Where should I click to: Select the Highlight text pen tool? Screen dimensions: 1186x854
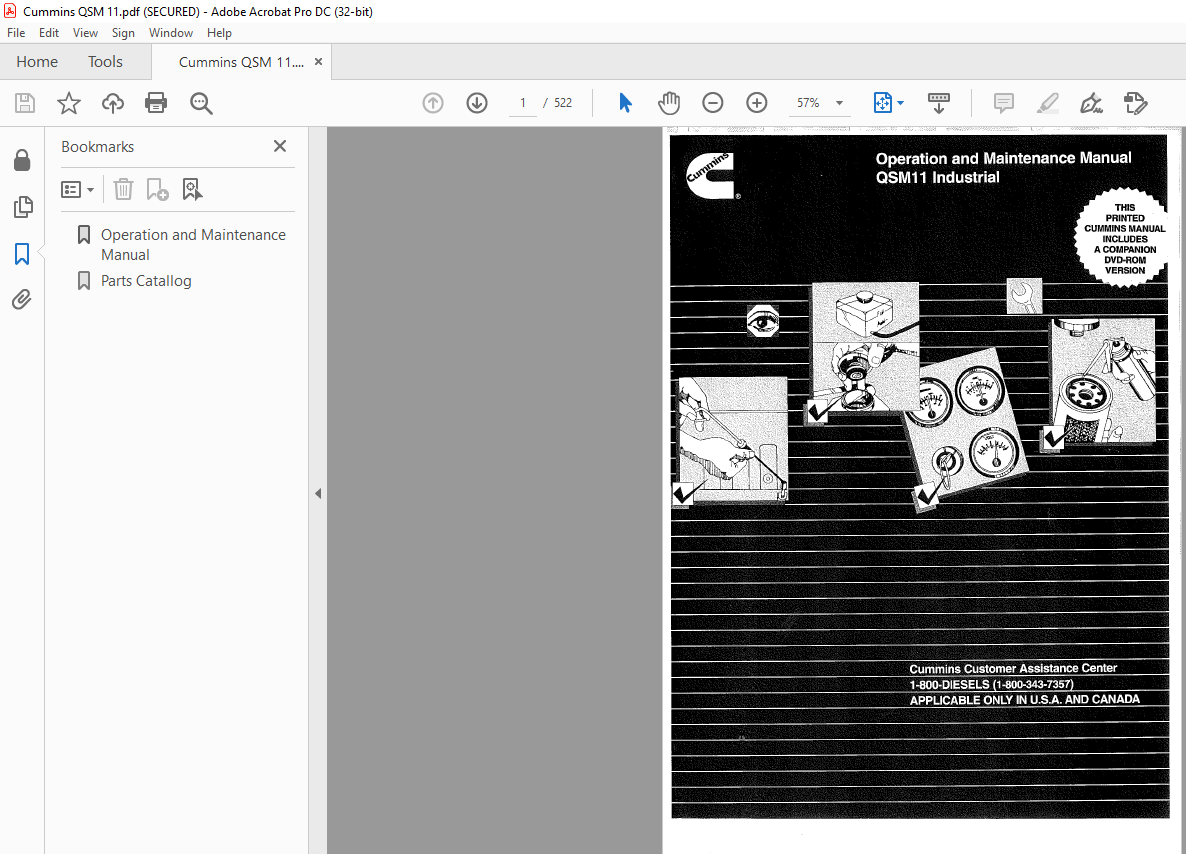1048,103
